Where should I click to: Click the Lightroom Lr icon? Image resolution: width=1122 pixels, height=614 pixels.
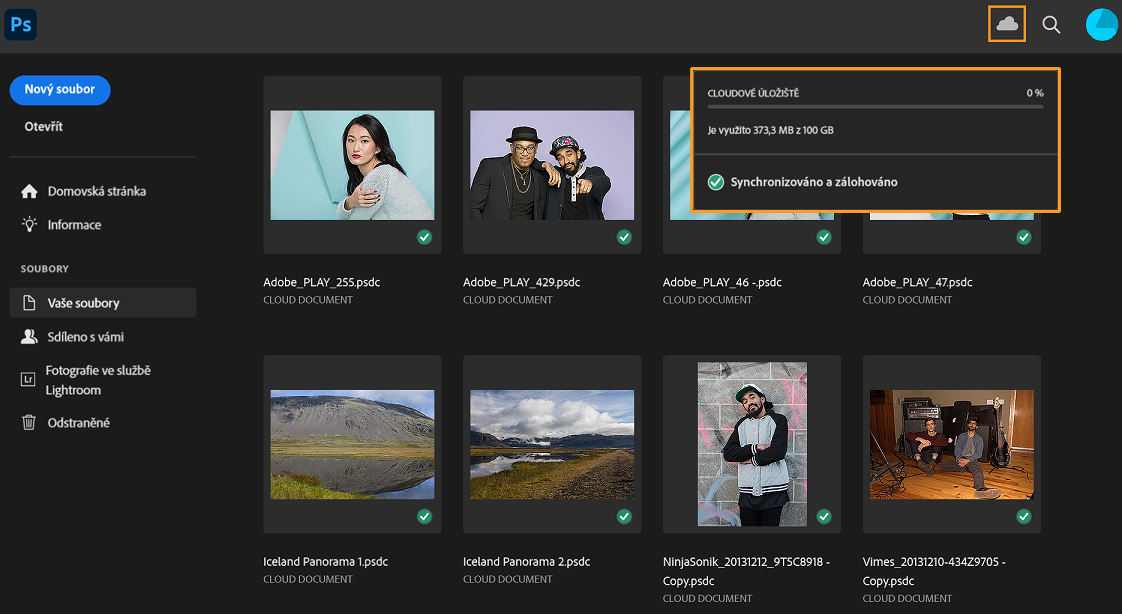click(29, 380)
